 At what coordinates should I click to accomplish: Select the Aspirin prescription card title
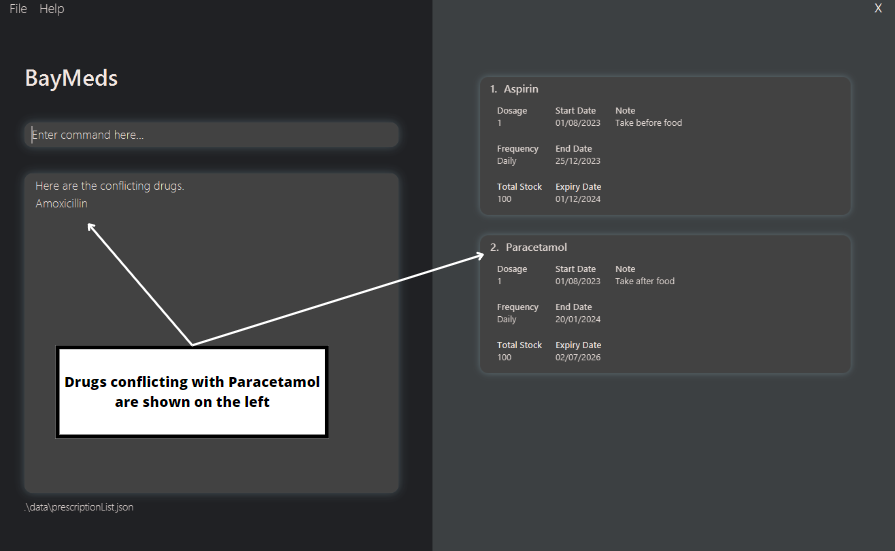coord(514,89)
